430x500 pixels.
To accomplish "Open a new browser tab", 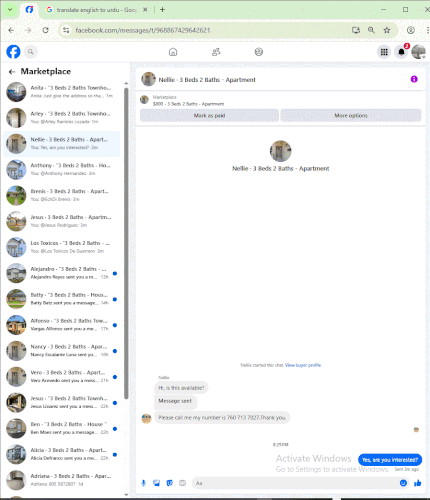I will pyautogui.click(x=162, y=10).
